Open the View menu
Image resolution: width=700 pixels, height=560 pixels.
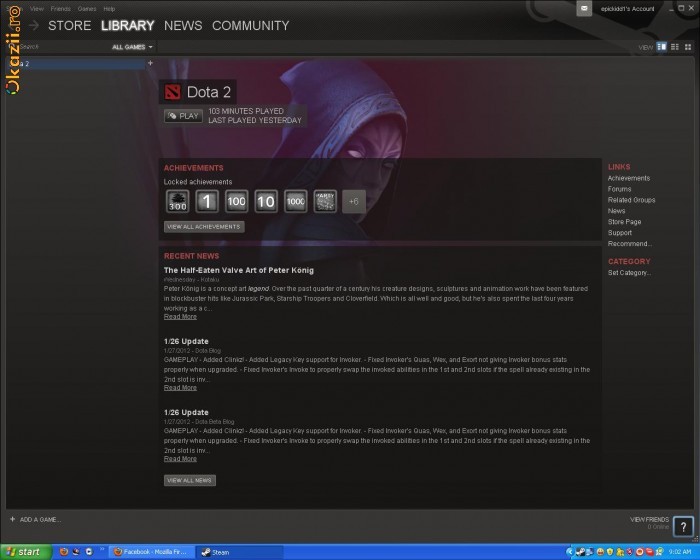[37, 8]
